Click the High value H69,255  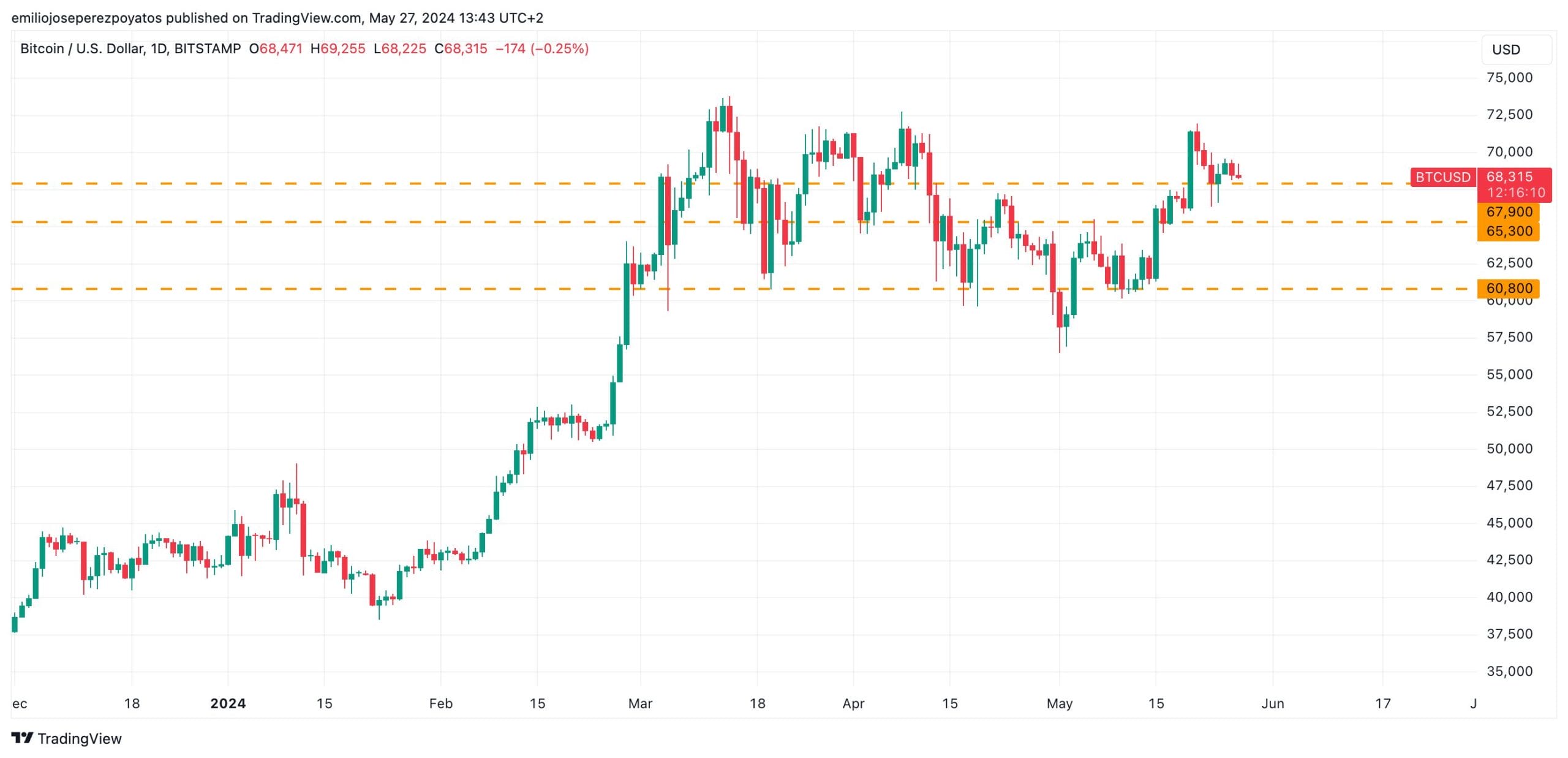(x=337, y=48)
